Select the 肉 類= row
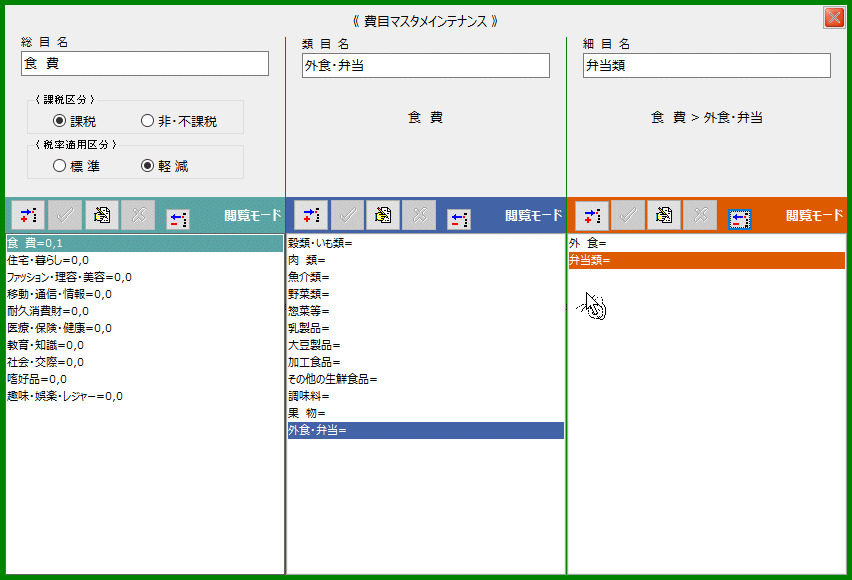The width and height of the screenshot is (852, 580). (x=426, y=260)
